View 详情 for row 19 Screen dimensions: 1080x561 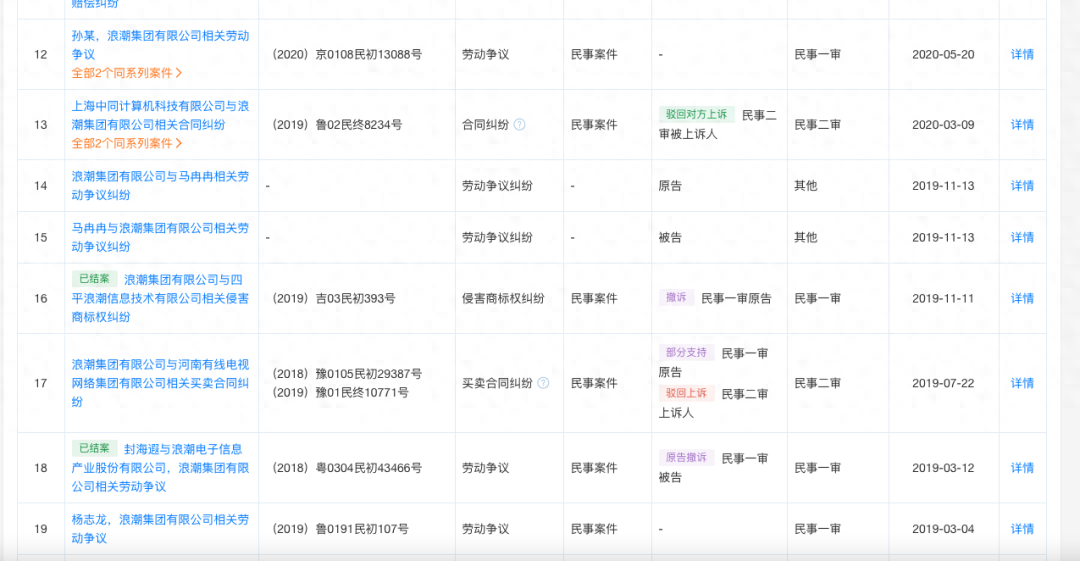tap(1022, 529)
